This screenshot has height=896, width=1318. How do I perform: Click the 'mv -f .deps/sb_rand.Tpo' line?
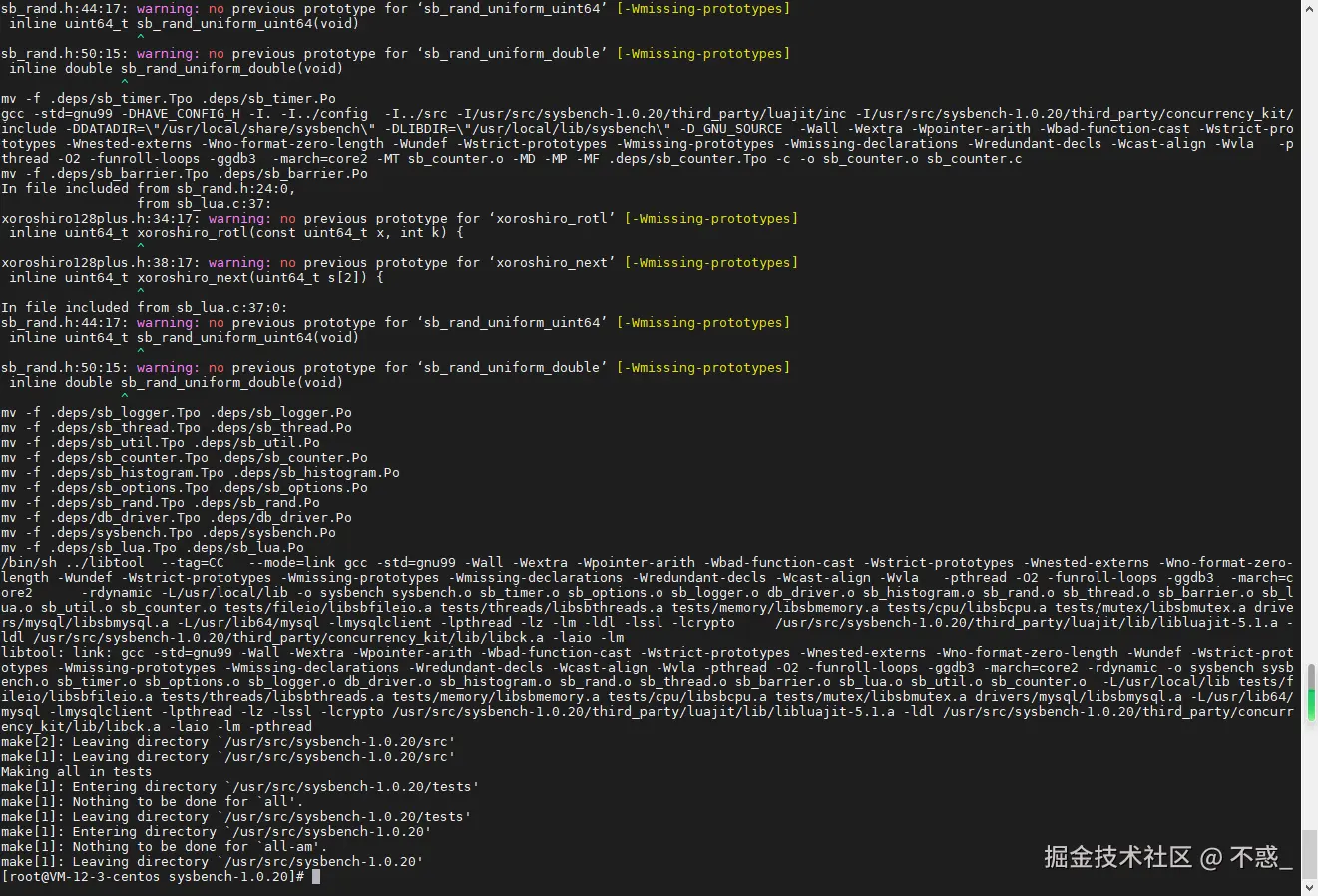coord(161,502)
